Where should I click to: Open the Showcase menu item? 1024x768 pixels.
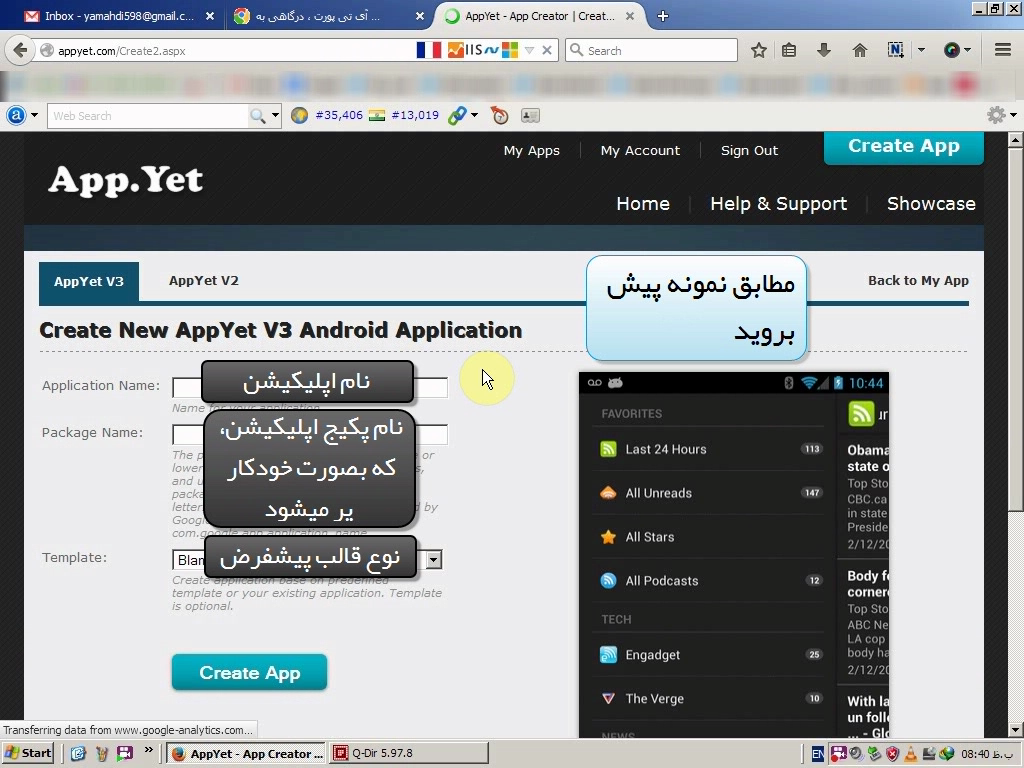(x=931, y=204)
